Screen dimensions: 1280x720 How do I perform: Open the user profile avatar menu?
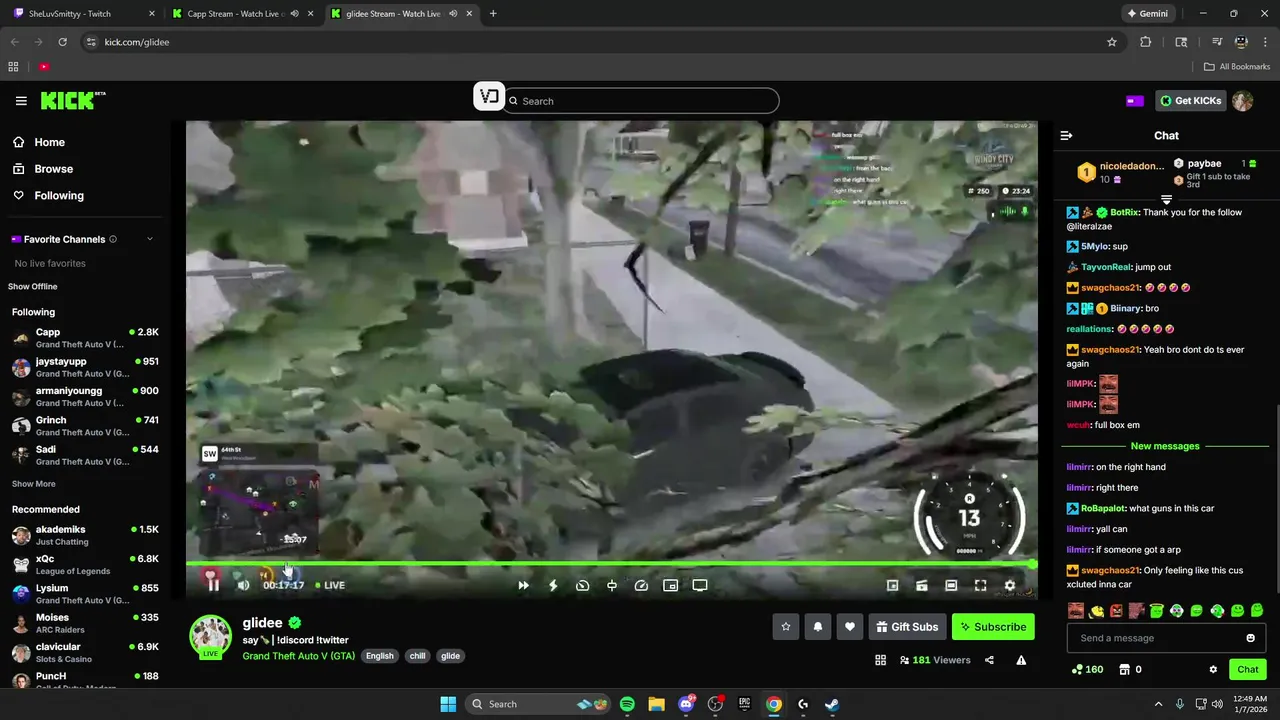[1243, 101]
